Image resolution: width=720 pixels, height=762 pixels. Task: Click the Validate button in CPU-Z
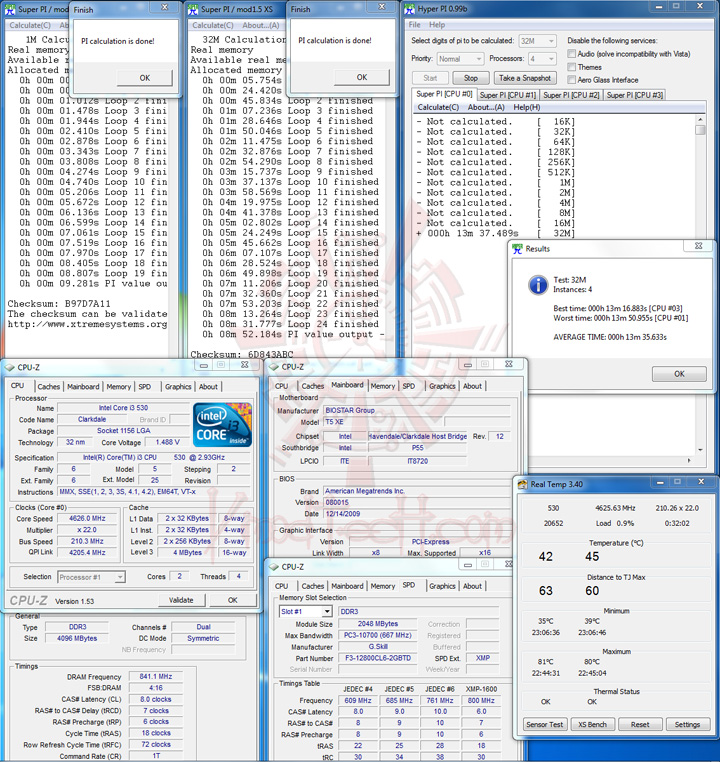pos(181,600)
